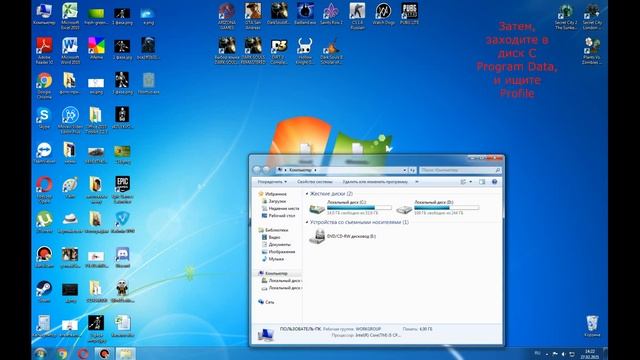This screenshot has height=360, width=640.
Task: Open the DVD/CD-RW drive in Explorer
Action: click(x=342, y=236)
